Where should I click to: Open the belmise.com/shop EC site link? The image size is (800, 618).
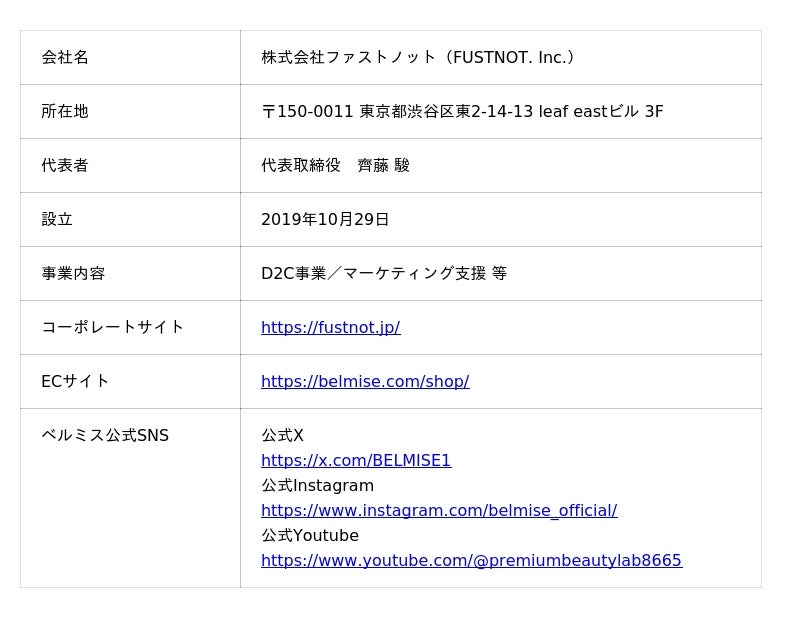click(x=365, y=381)
